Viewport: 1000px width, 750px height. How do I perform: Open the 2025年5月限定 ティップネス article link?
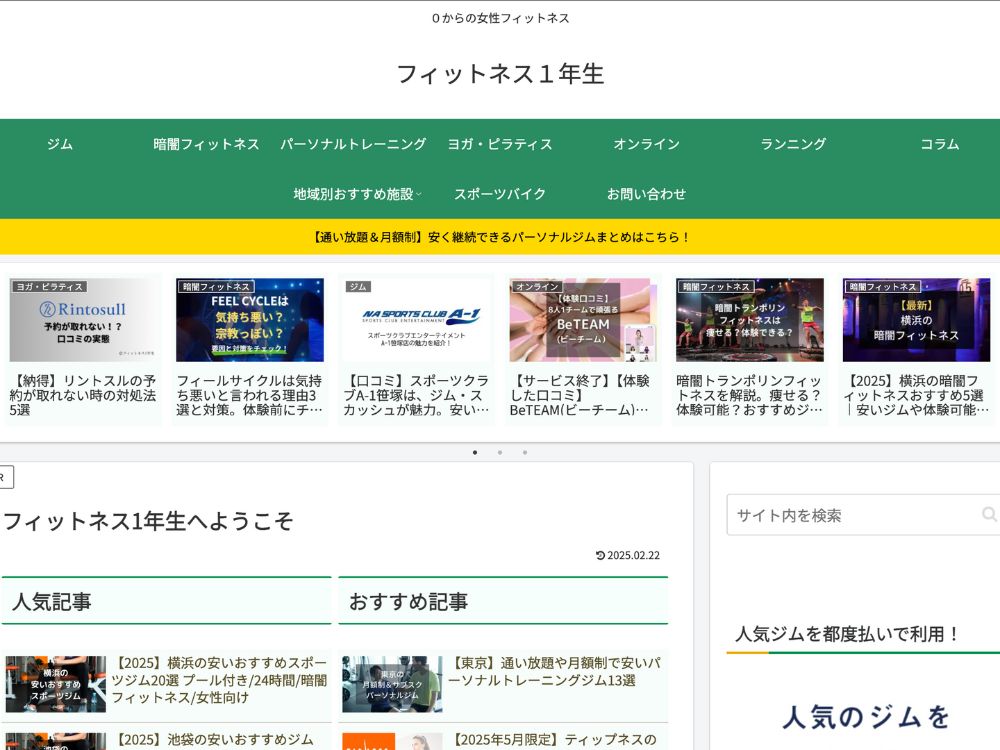[554, 740]
